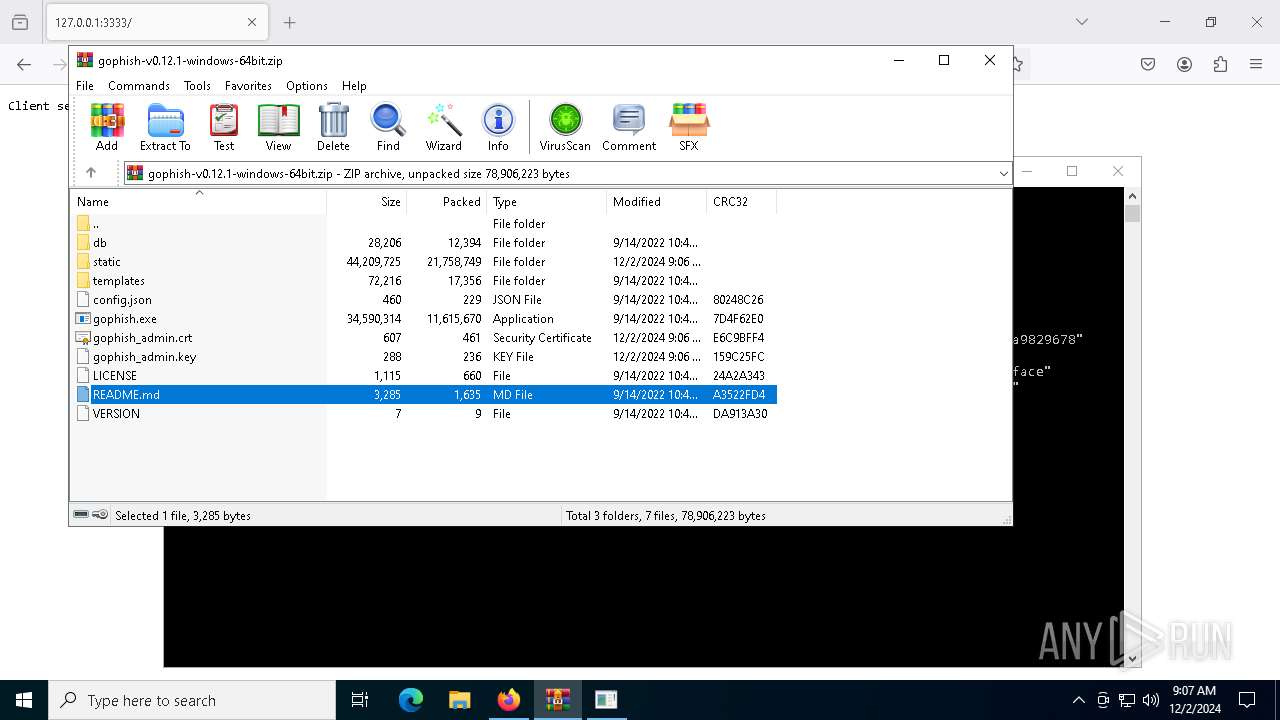Select the static folder
The height and width of the screenshot is (720, 1280).
click(424, 262)
